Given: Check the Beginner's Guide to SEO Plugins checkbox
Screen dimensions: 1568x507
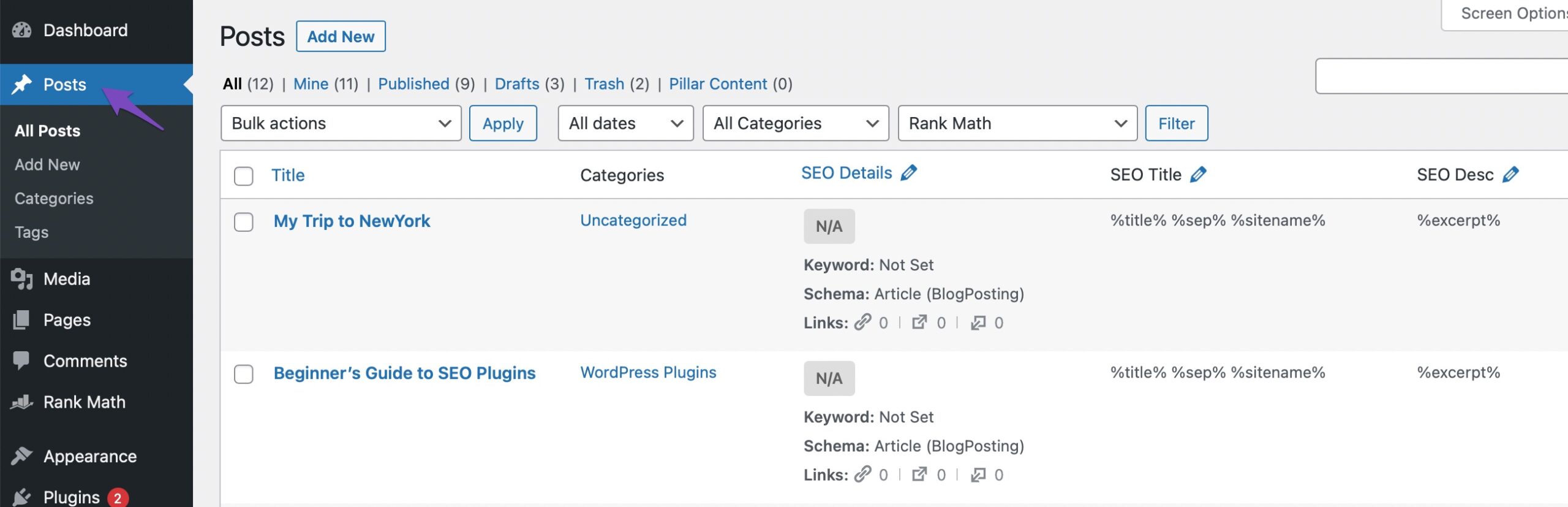Looking at the screenshot, I should pos(244,374).
